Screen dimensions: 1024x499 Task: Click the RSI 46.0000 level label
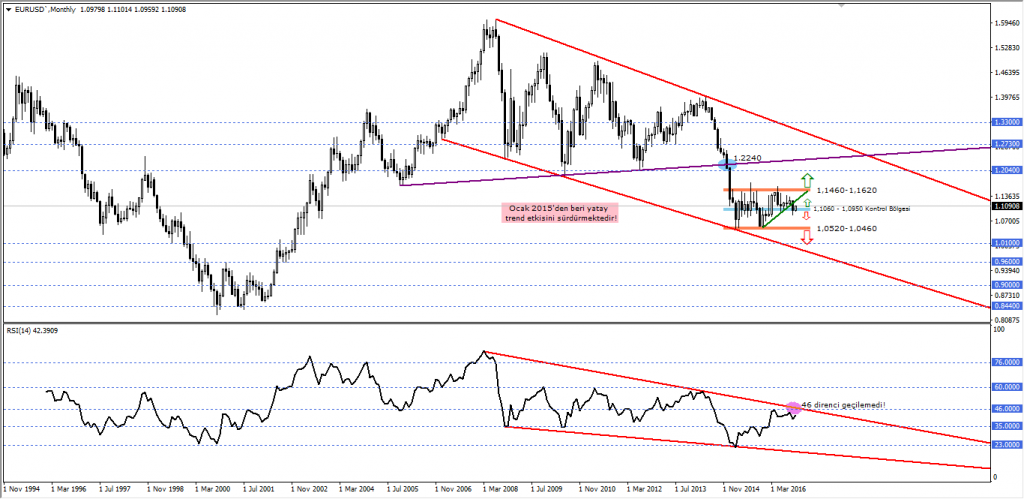click(1006, 409)
